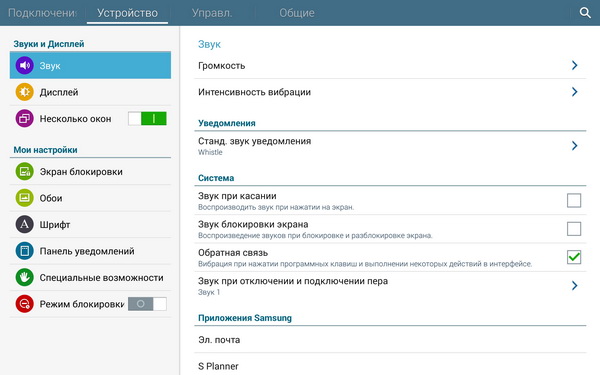Viewport: 600px width, 375px height.
Task: Expand the Станд. звук уведомления chevron
Action: (x=574, y=146)
